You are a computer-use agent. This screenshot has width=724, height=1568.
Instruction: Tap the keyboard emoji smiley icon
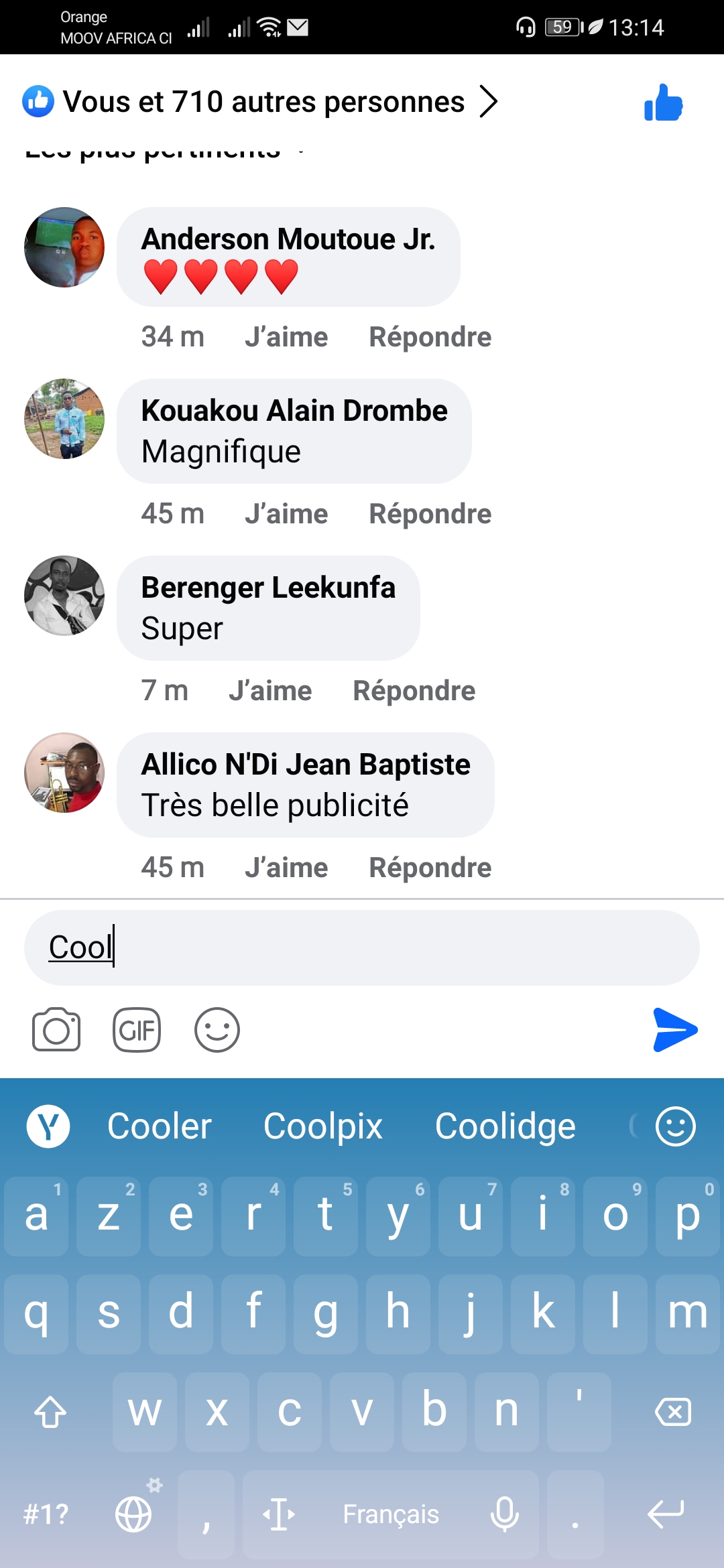coord(675,1126)
